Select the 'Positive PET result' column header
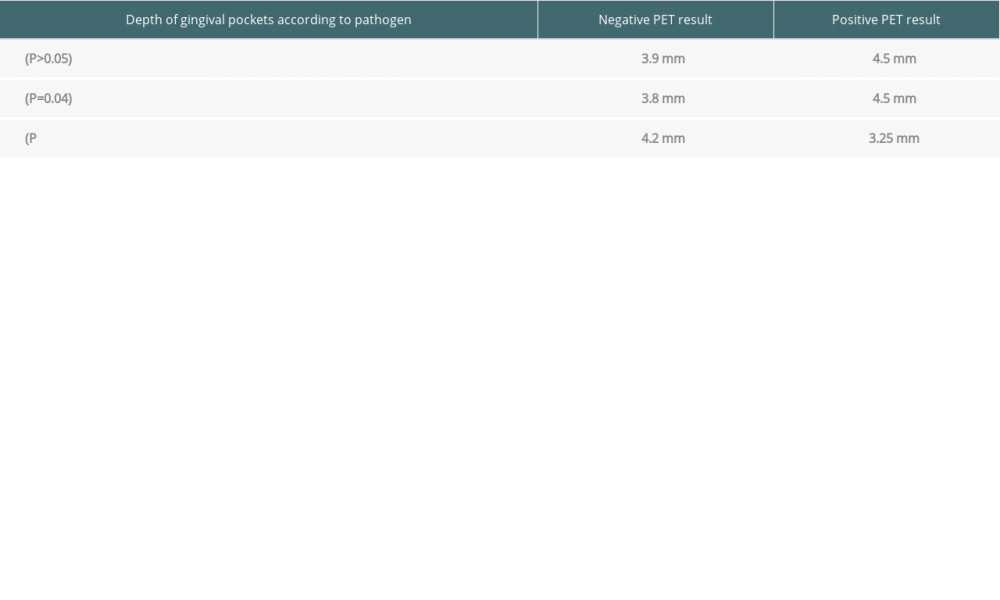Screen dimensions: 1000x600 pyautogui.click(x=886, y=20)
